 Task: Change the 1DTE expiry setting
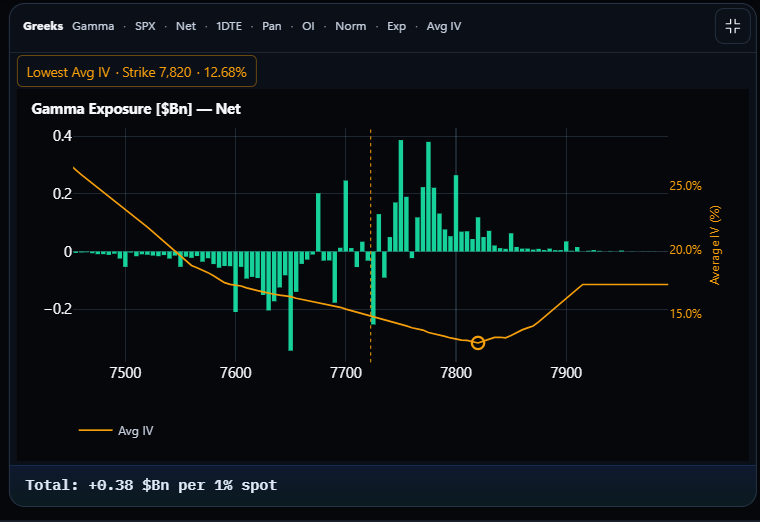[229, 26]
